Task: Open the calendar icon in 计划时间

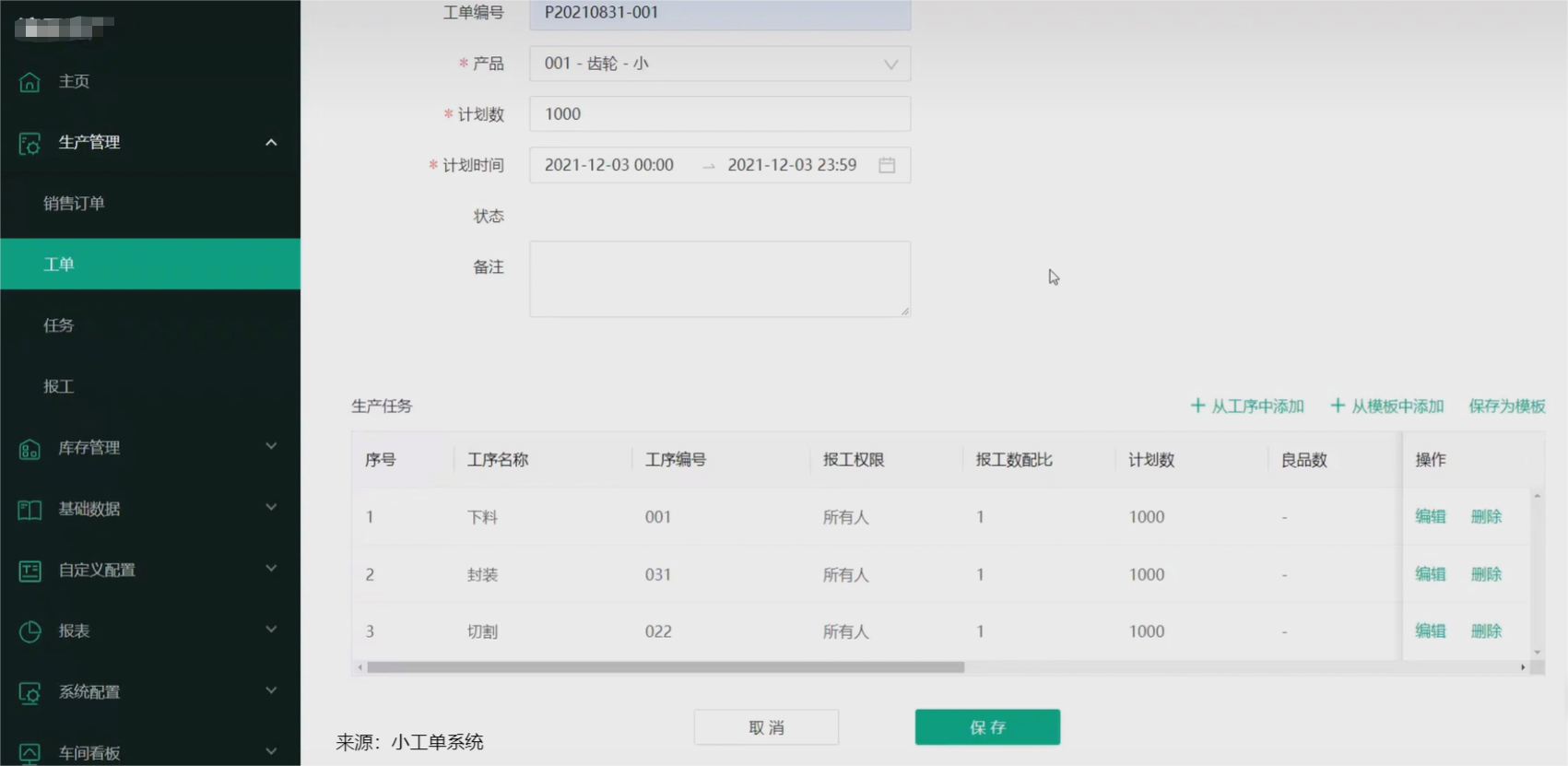Action: [x=887, y=165]
